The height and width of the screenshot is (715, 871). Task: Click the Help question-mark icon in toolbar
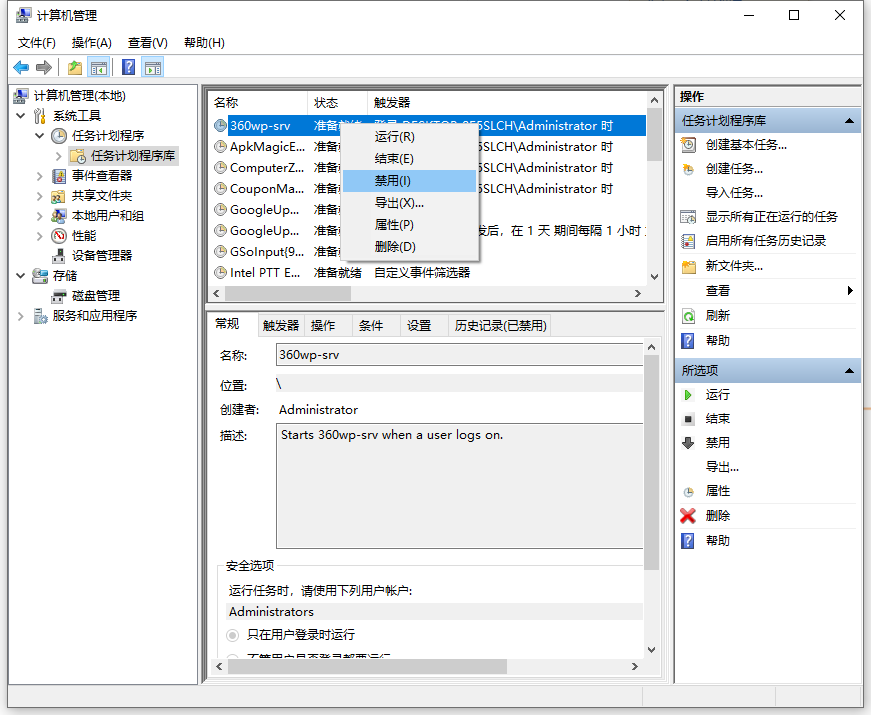(x=126, y=66)
